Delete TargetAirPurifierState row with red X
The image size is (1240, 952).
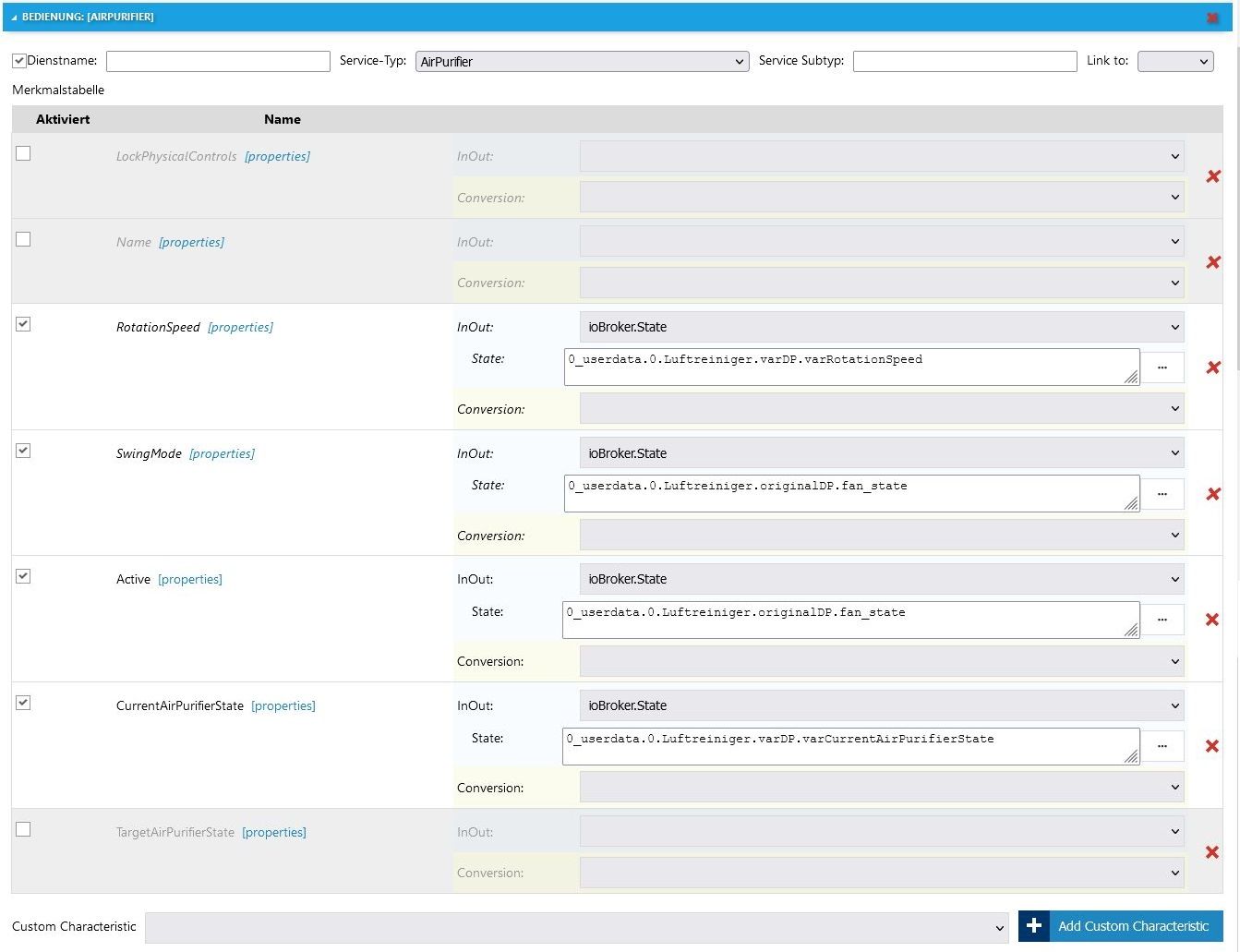tap(1212, 852)
